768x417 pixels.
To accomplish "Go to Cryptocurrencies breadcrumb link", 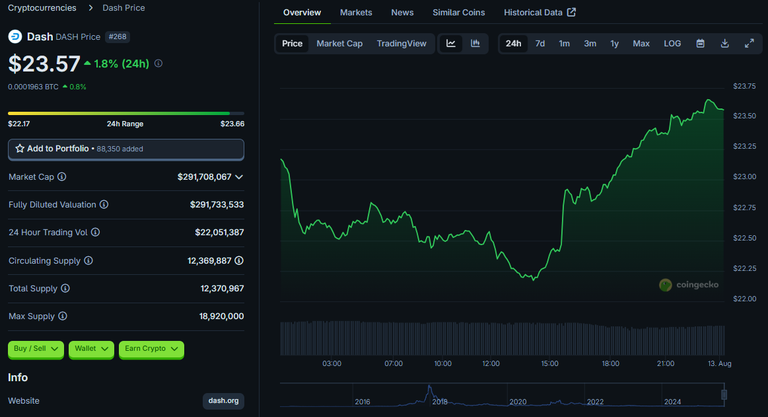I will coord(42,8).
